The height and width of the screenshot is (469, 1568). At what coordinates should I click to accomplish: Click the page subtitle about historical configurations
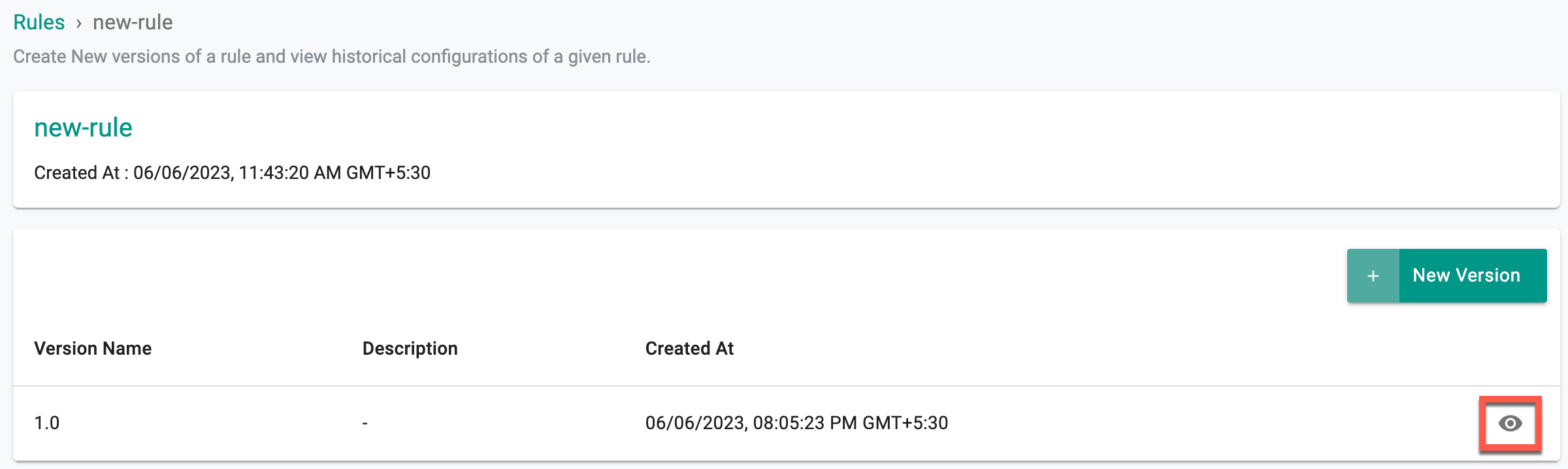pos(332,56)
